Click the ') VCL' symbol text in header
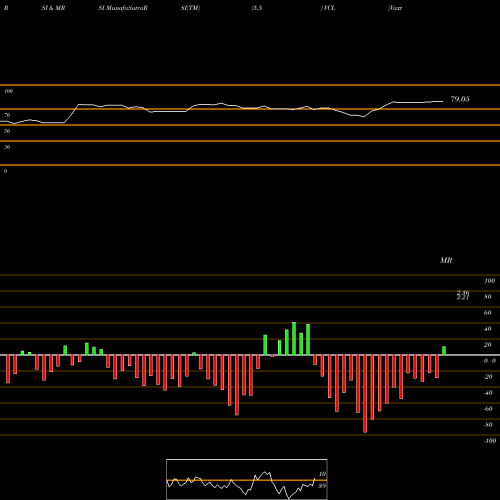This screenshot has width=500, height=500. pos(328,8)
